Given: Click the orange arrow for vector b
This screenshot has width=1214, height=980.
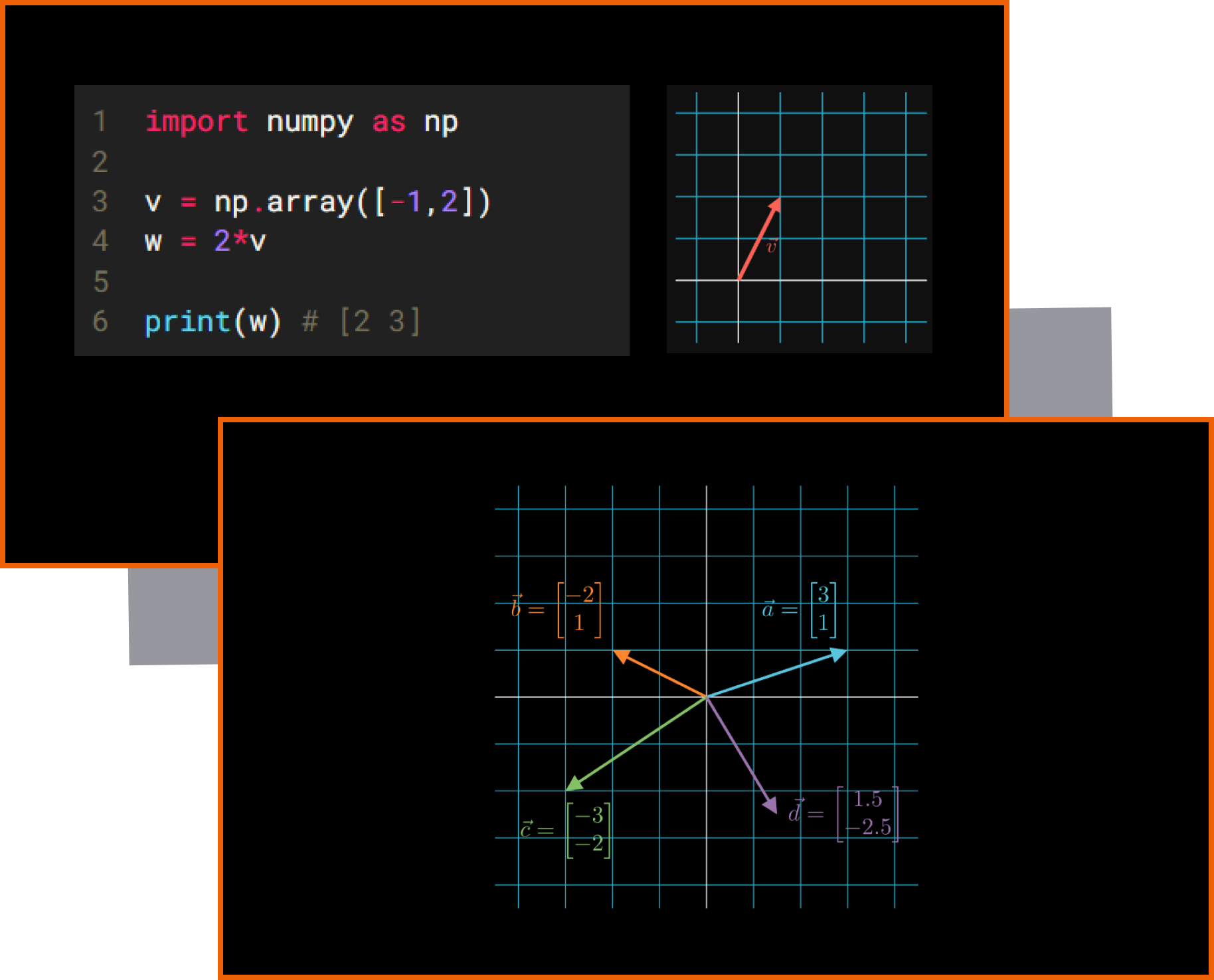Looking at the screenshot, I should coord(659,673).
